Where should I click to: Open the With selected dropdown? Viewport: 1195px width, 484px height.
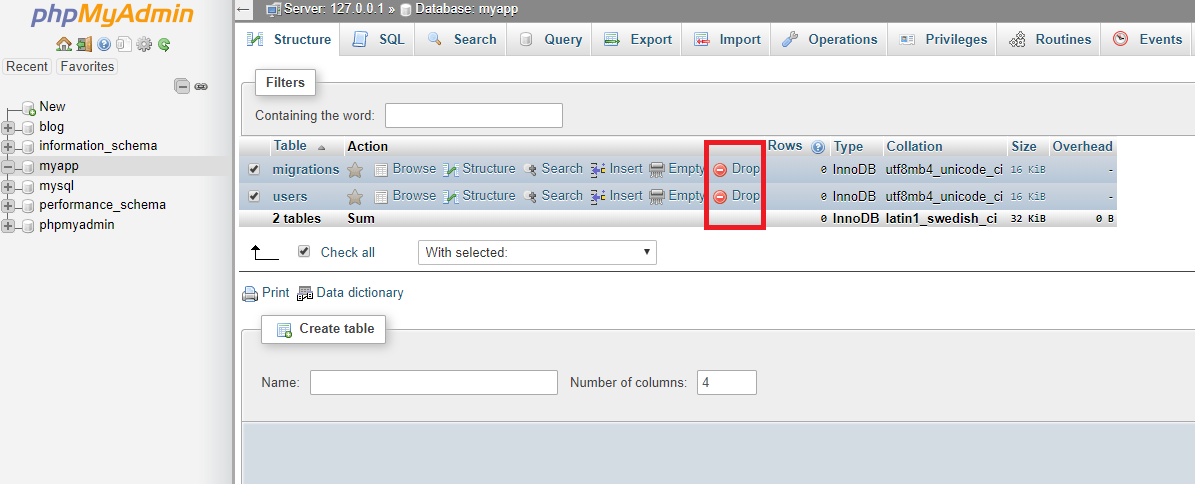coord(537,252)
